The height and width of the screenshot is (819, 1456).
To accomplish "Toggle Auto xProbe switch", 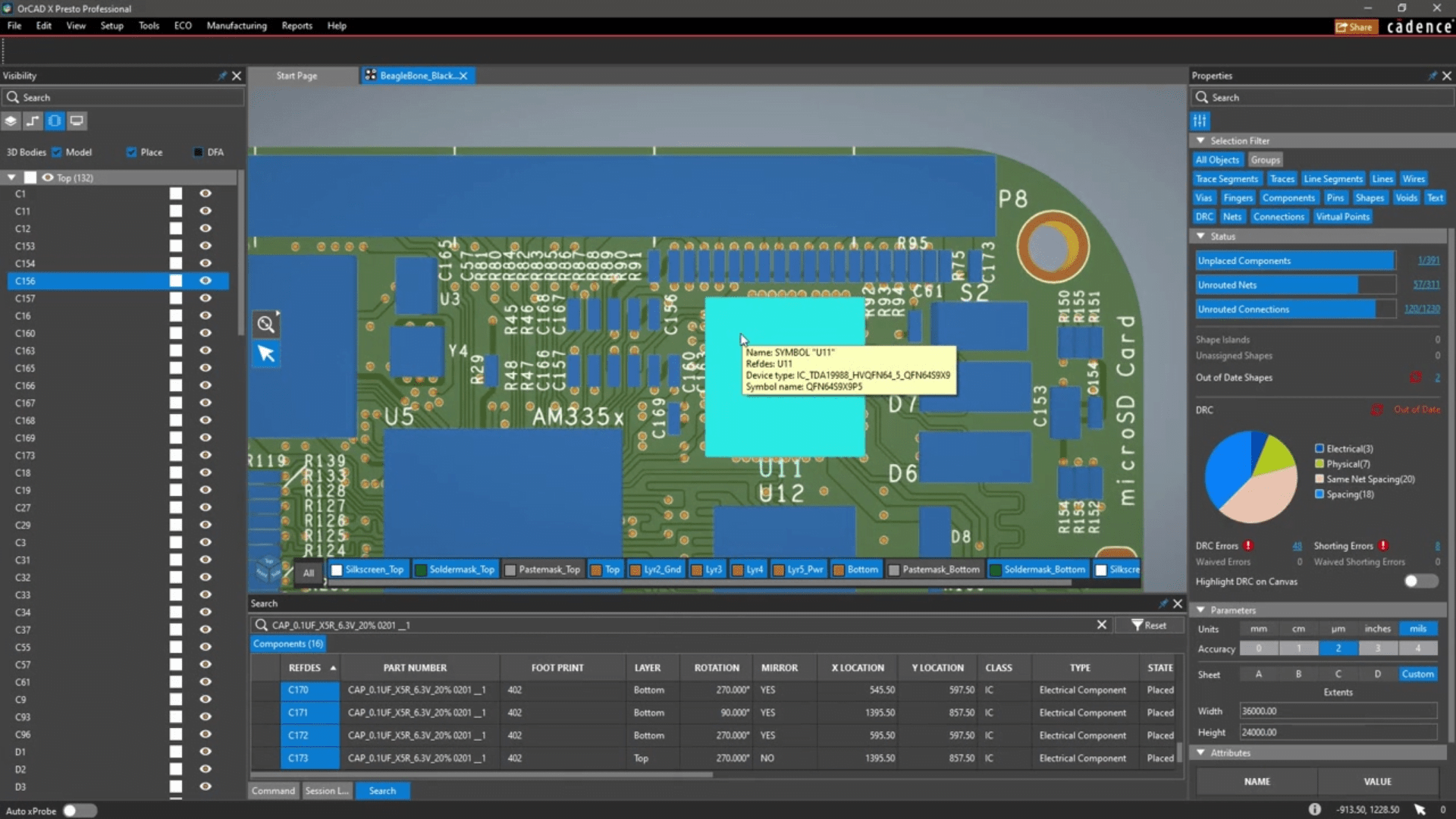I will (80, 811).
